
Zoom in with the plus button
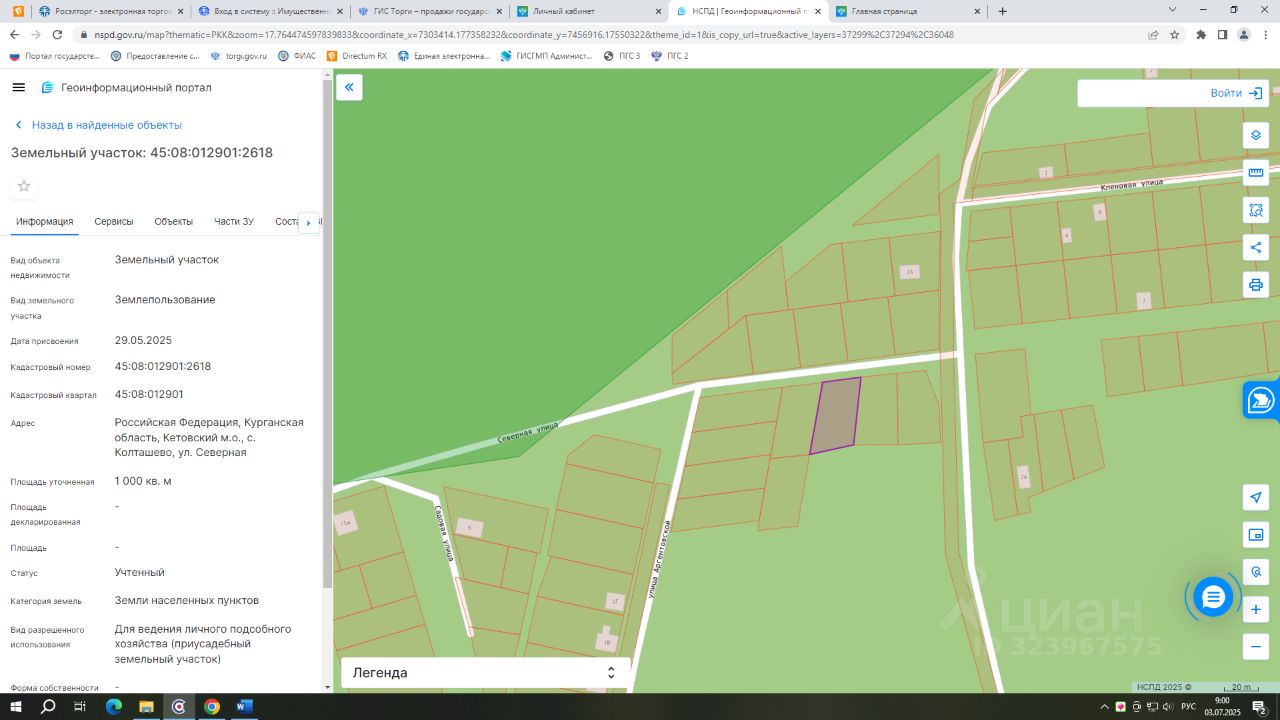coord(1256,609)
